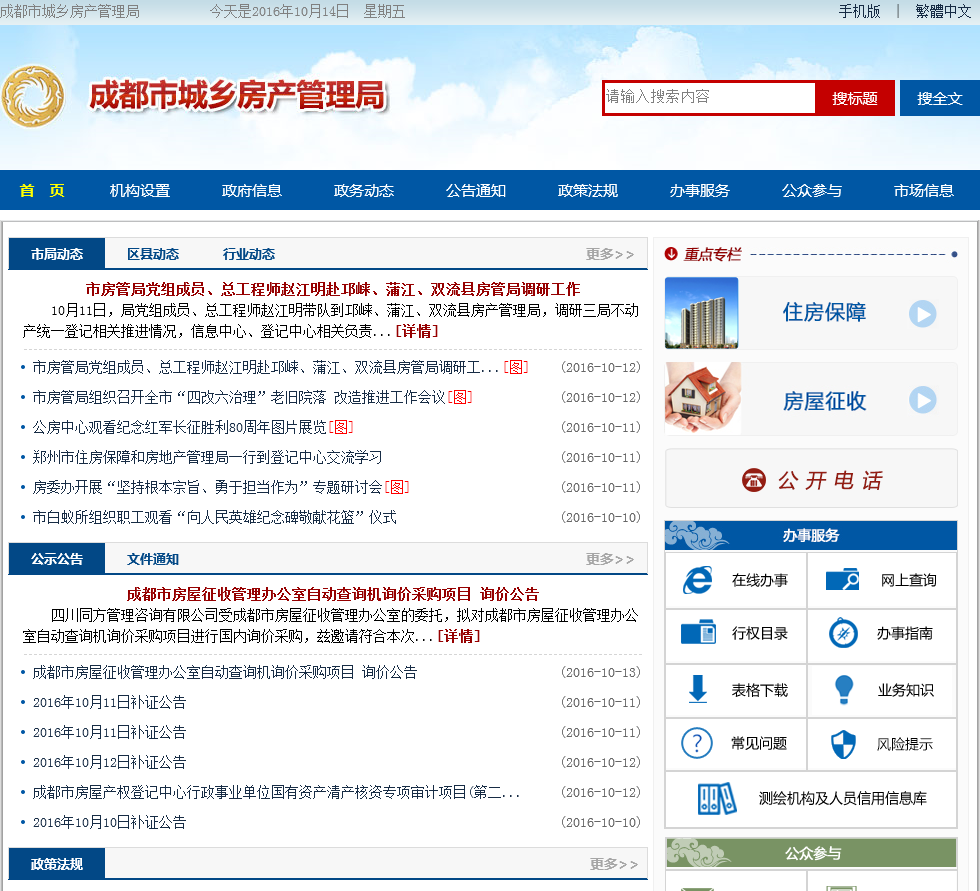Switch to the 文件通知 tab
Screen dimensions: 980x891
coord(153,559)
